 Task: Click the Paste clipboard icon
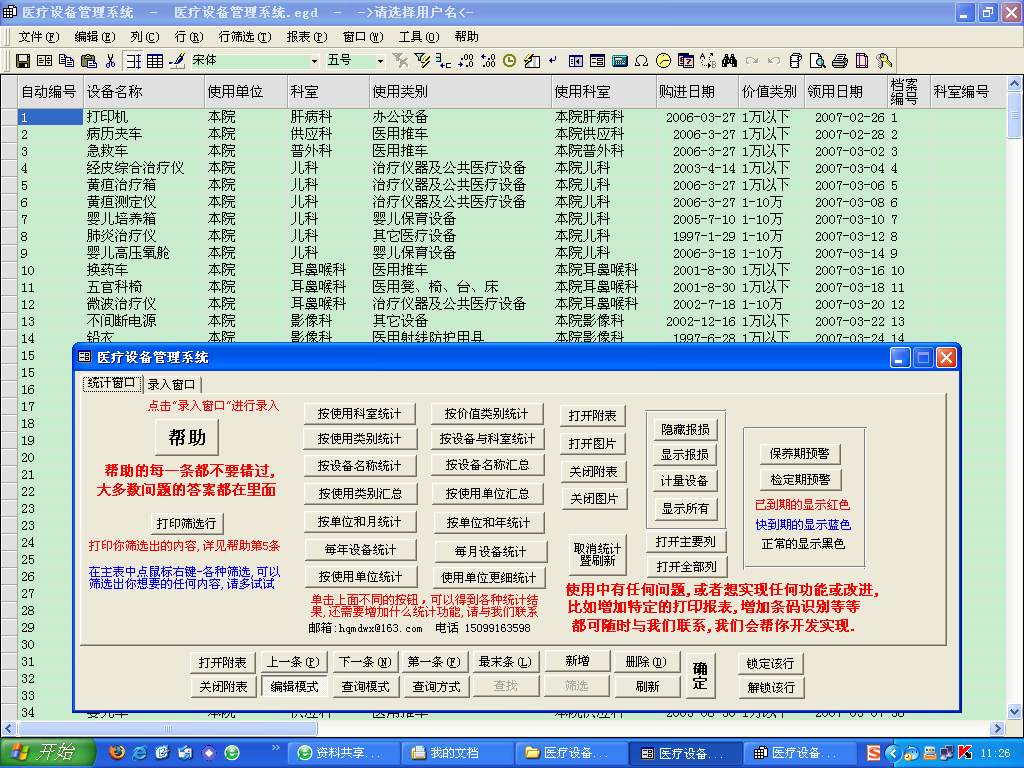click(91, 60)
